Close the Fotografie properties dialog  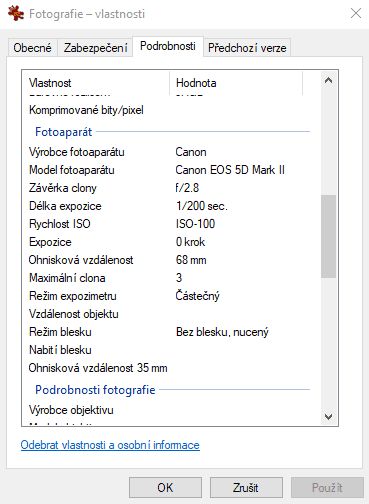pos(356,13)
